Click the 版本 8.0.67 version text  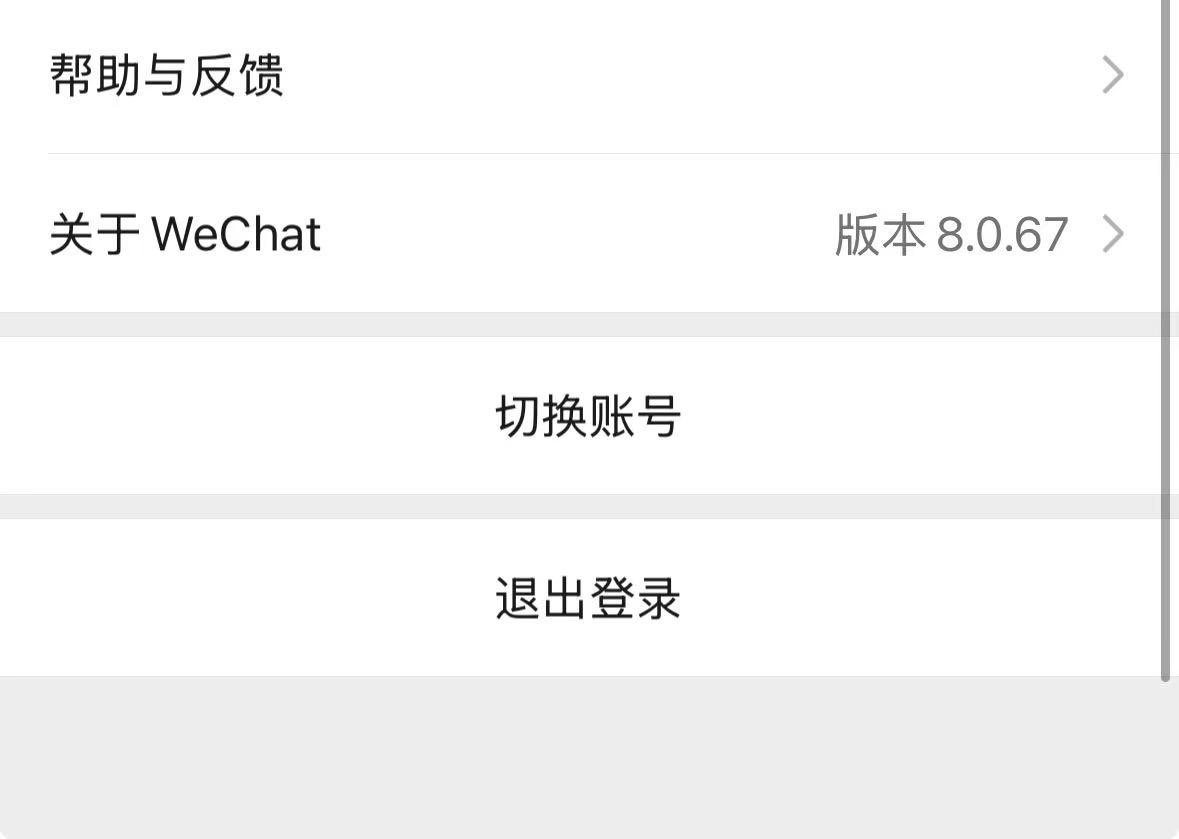[951, 234]
